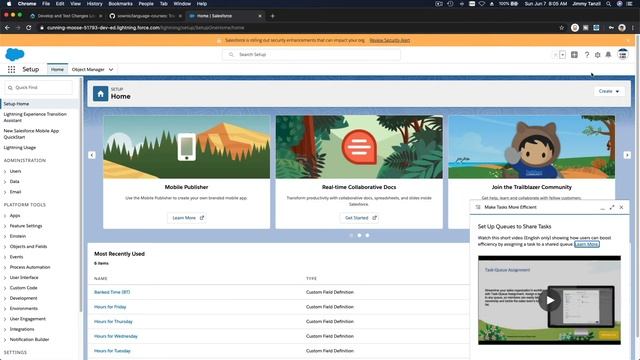Viewport: 640px width, 360px height.
Task: Open the Notifications bell icon
Action: (608, 55)
